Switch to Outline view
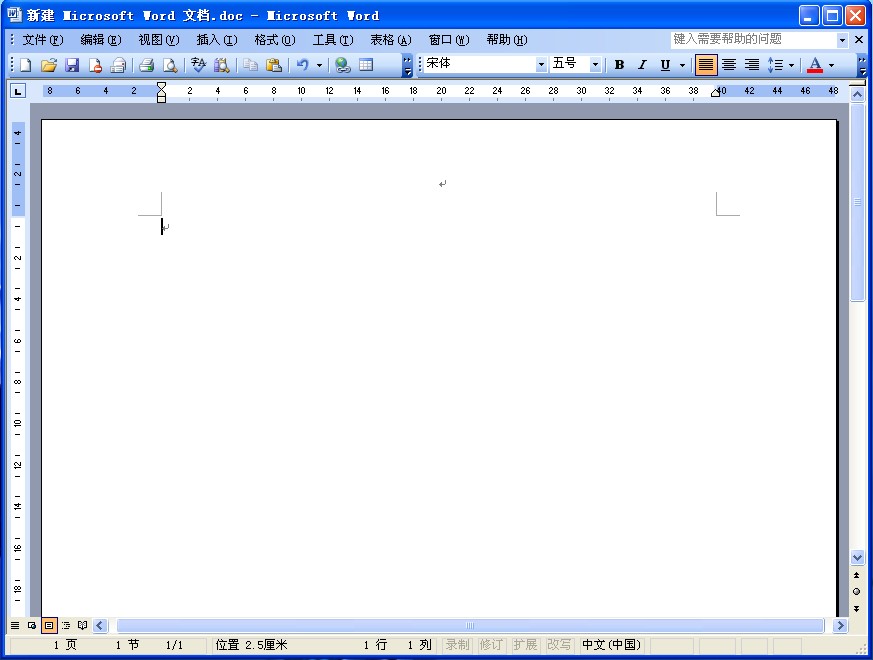This screenshot has width=873, height=660. pyautogui.click(x=66, y=625)
